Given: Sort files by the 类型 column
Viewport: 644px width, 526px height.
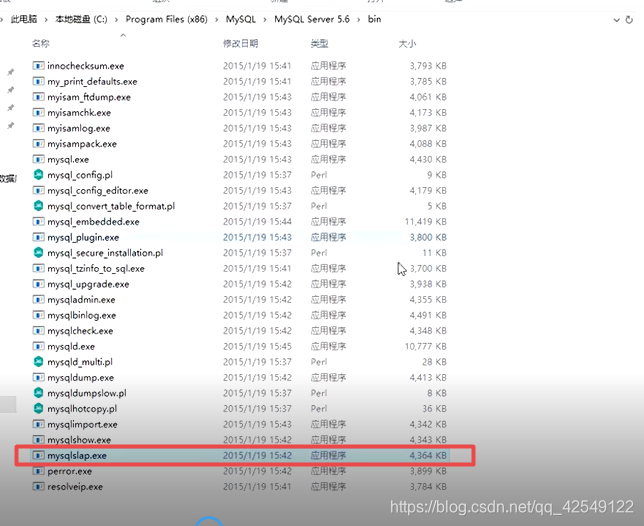Looking at the screenshot, I should 320,44.
